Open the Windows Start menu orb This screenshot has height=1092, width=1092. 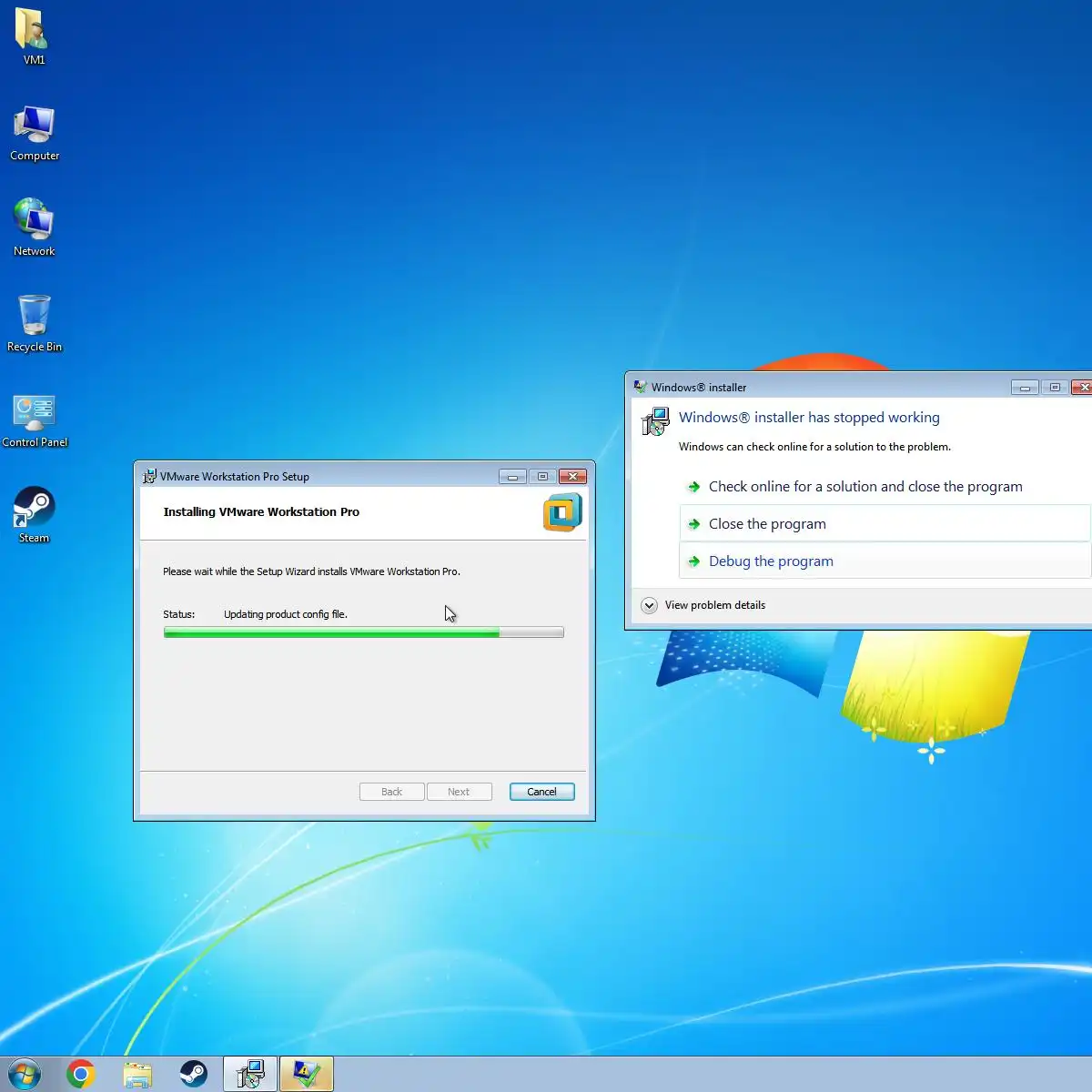(x=25, y=1075)
